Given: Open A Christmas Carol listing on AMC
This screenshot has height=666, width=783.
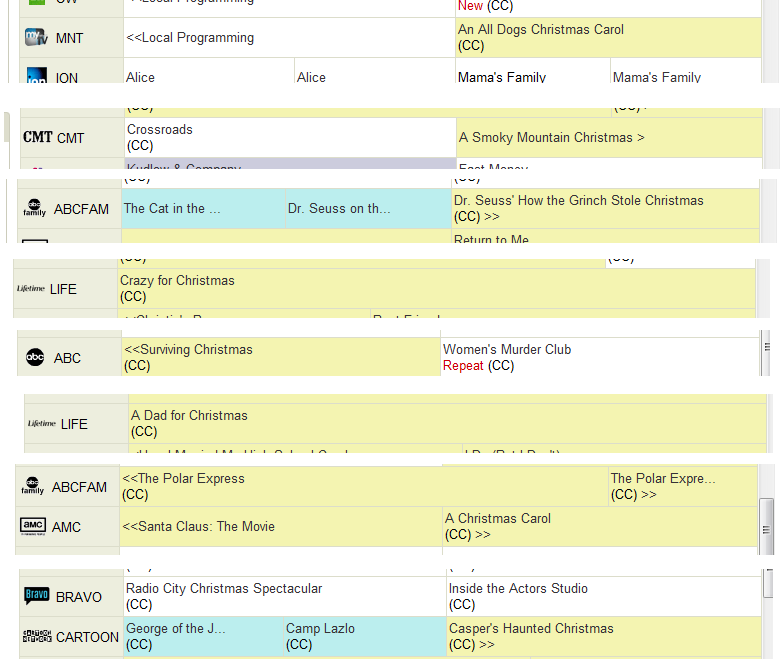Looking at the screenshot, I should tap(600, 526).
